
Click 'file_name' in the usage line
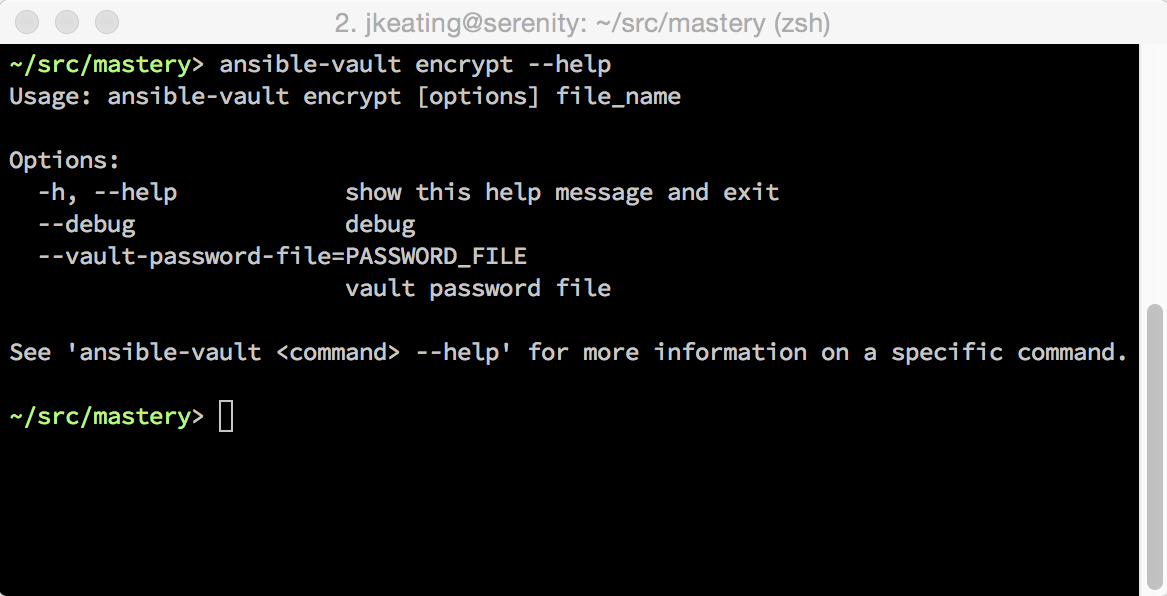pos(618,97)
